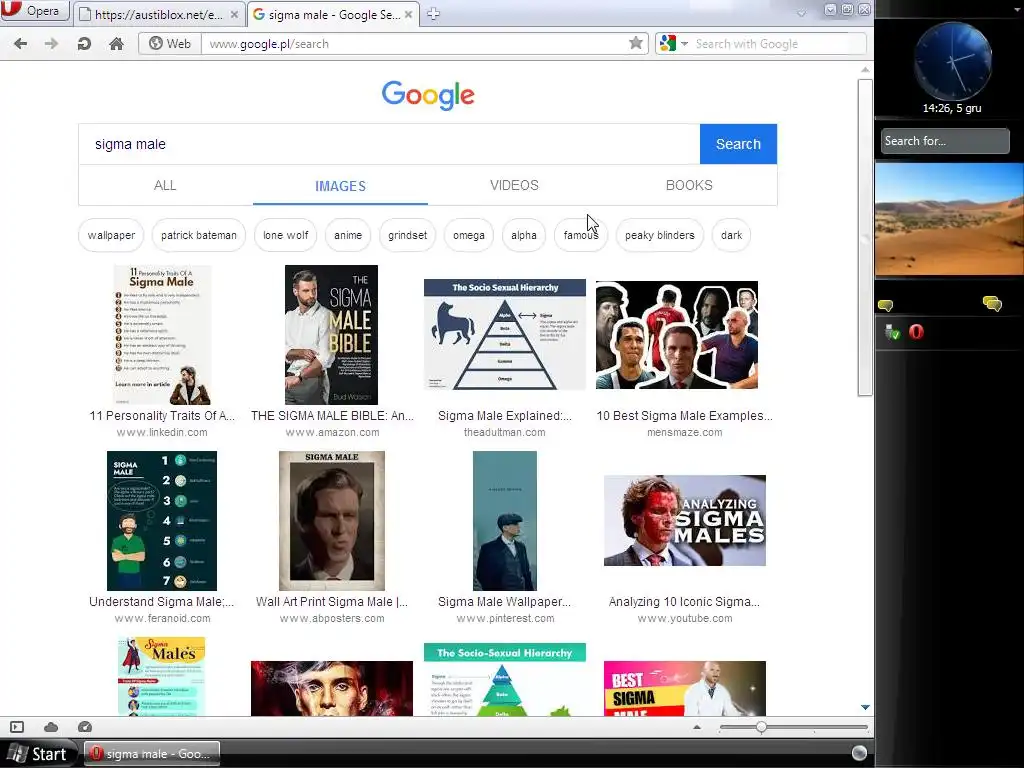This screenshot has height=768, width=1024.
Task: Go forward using the forward arrow
Action: pyautogui.click(x=52, y=44)
